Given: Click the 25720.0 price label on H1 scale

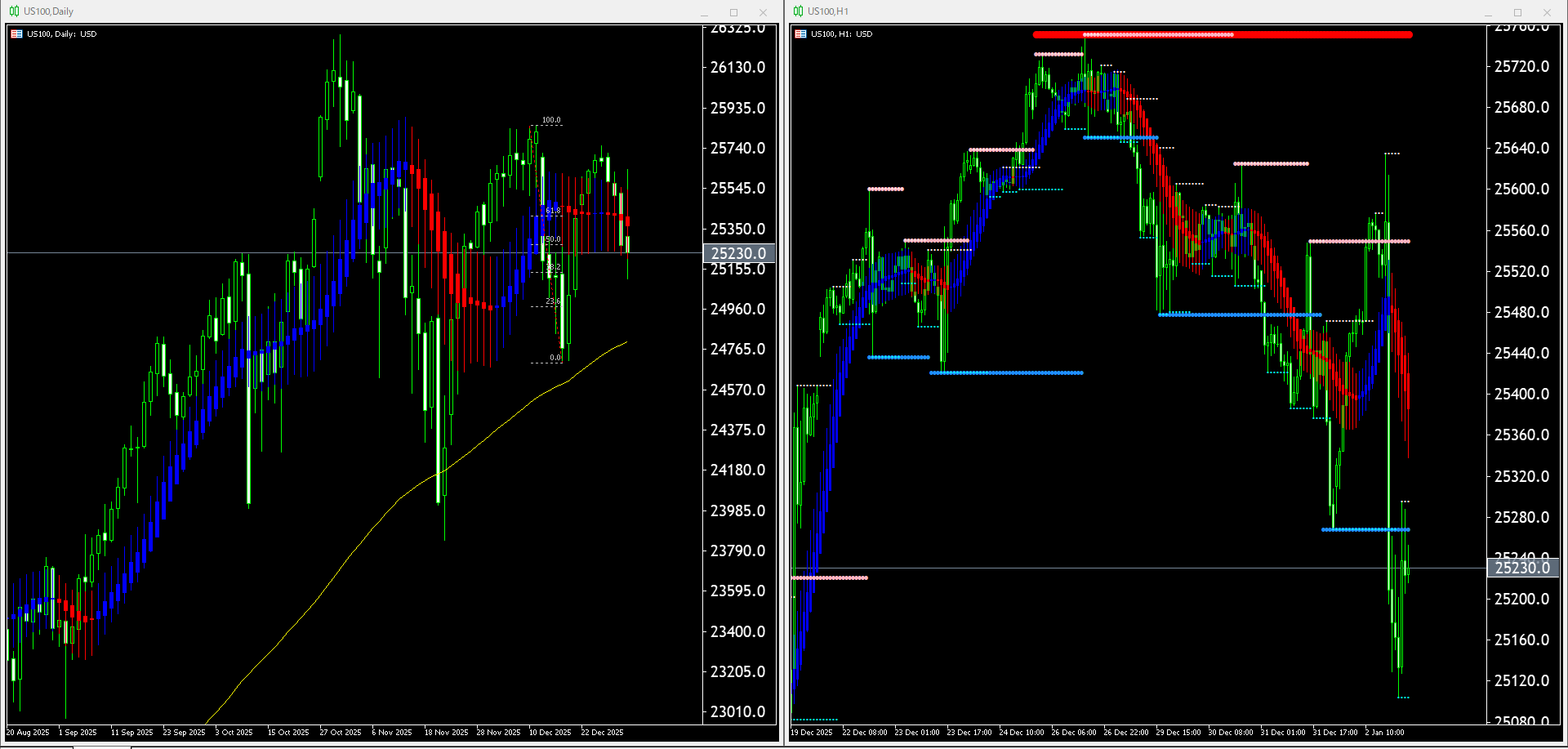Looking at the screenshot, I should [x=1521, y=66].
